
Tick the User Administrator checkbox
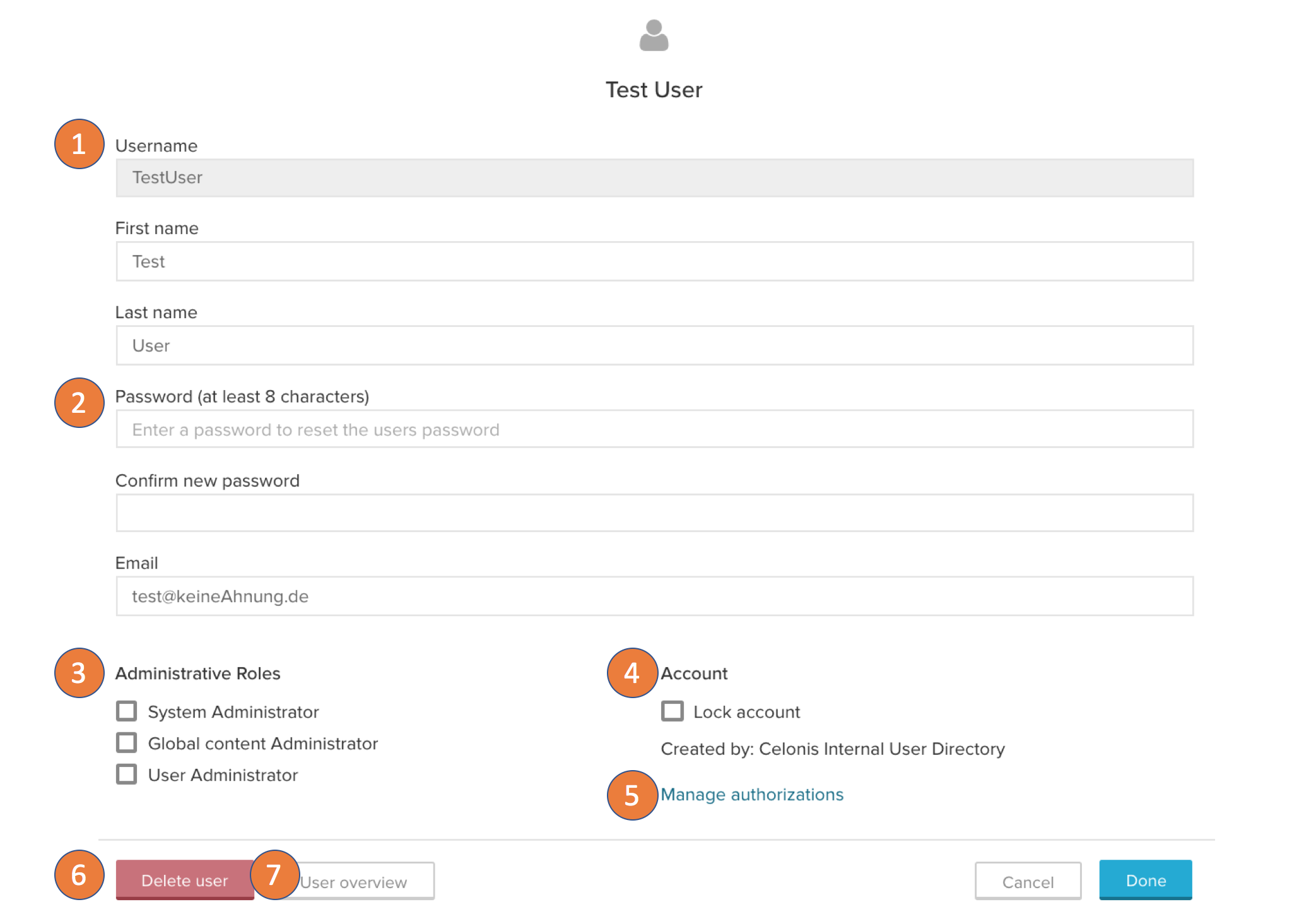tap(127, 775)
